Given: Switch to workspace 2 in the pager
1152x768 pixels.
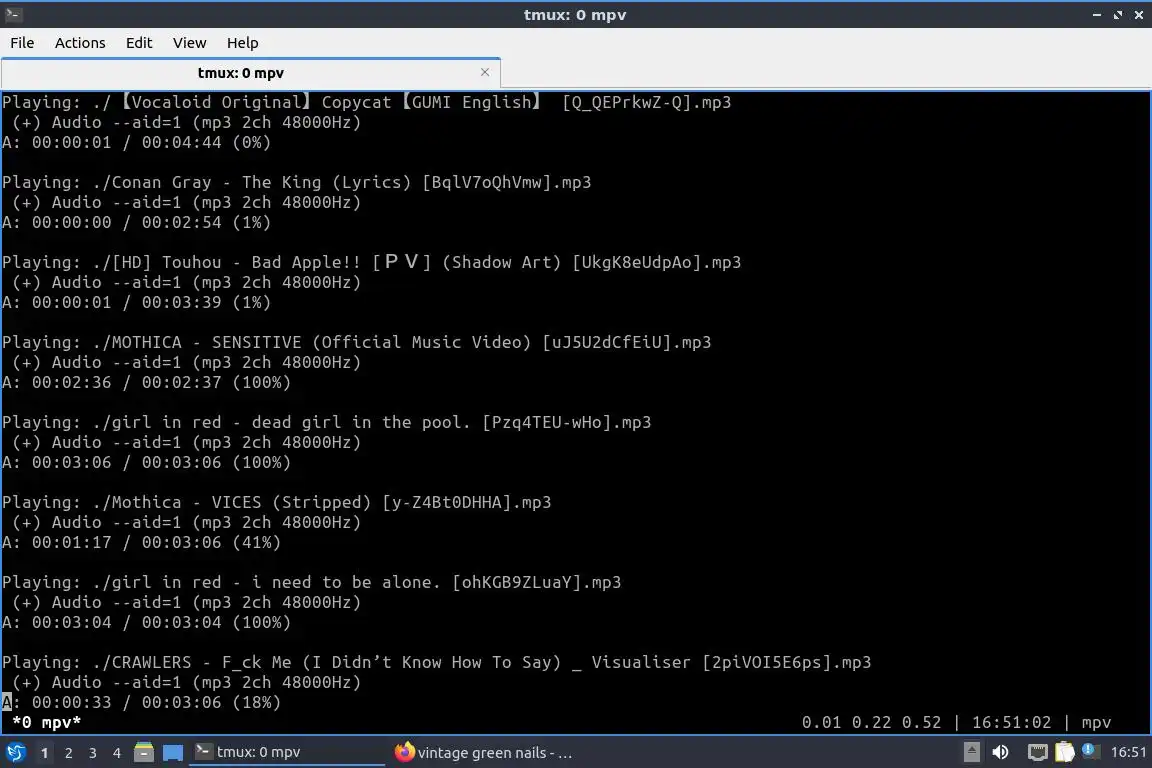Looking at the screenshot, I should (x=68, y=753).
